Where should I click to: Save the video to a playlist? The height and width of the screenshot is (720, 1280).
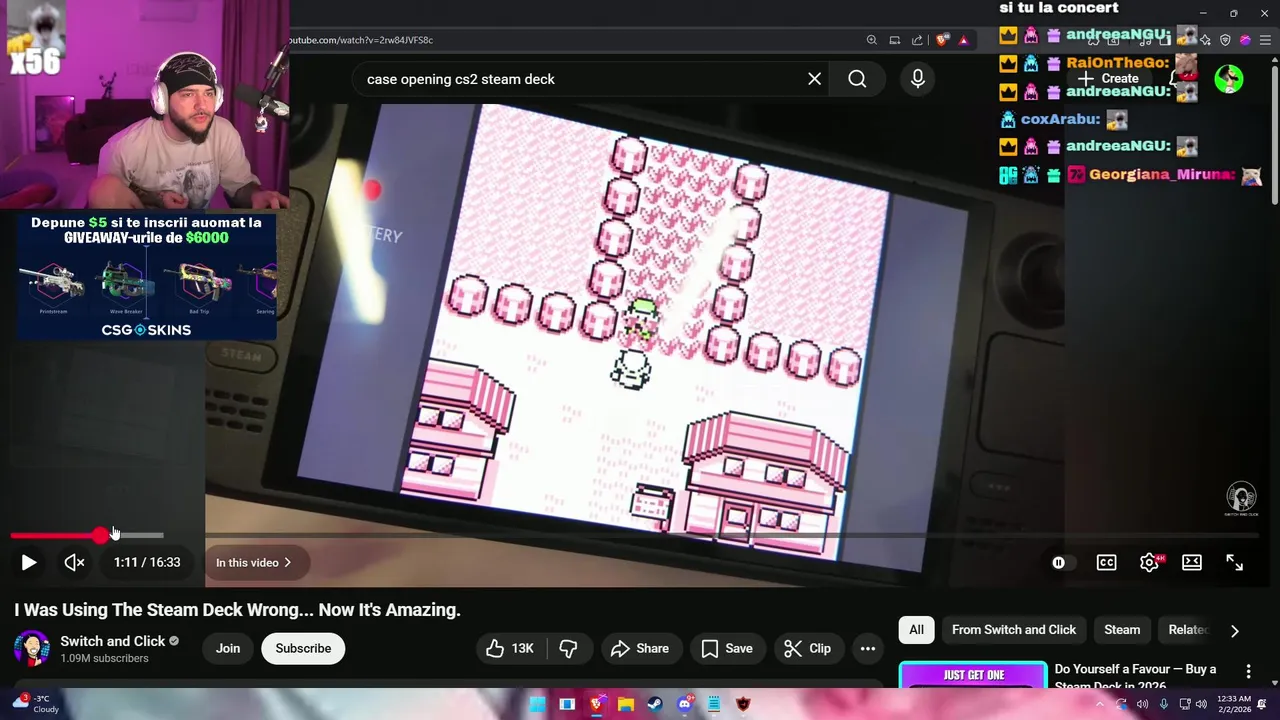point(727,648)
